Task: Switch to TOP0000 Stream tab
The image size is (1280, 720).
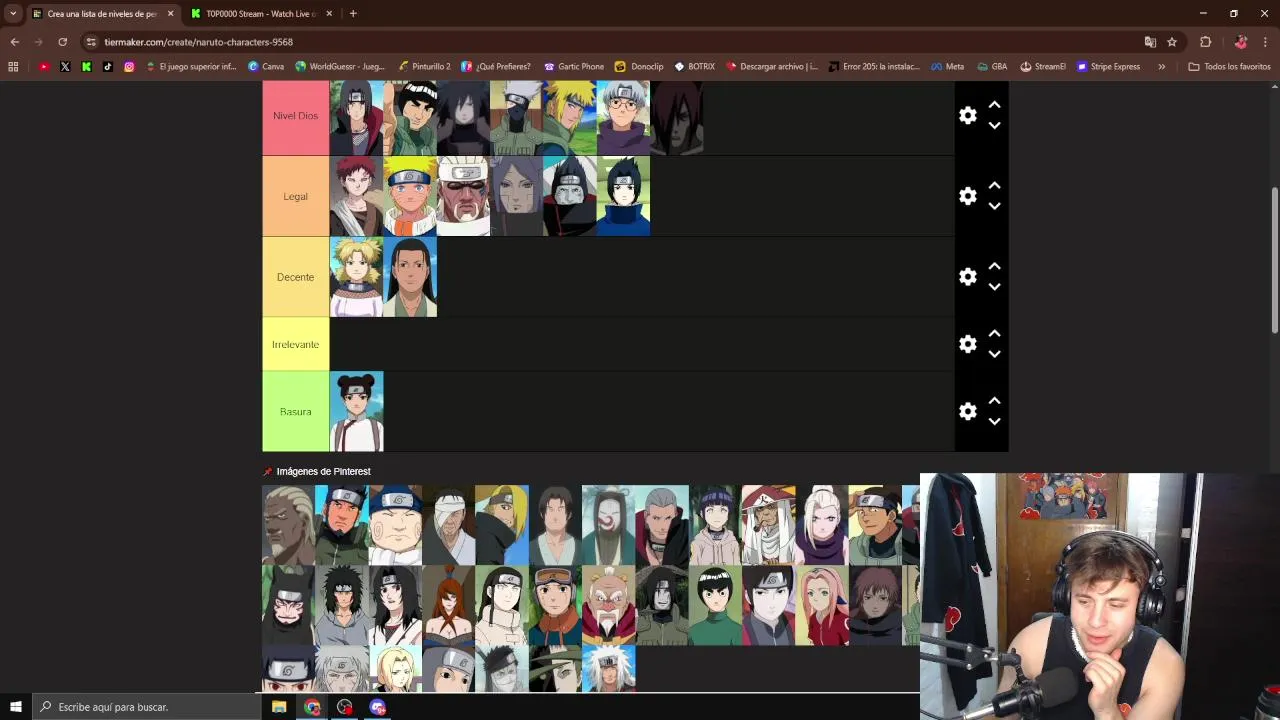Action: click(260, 14)
